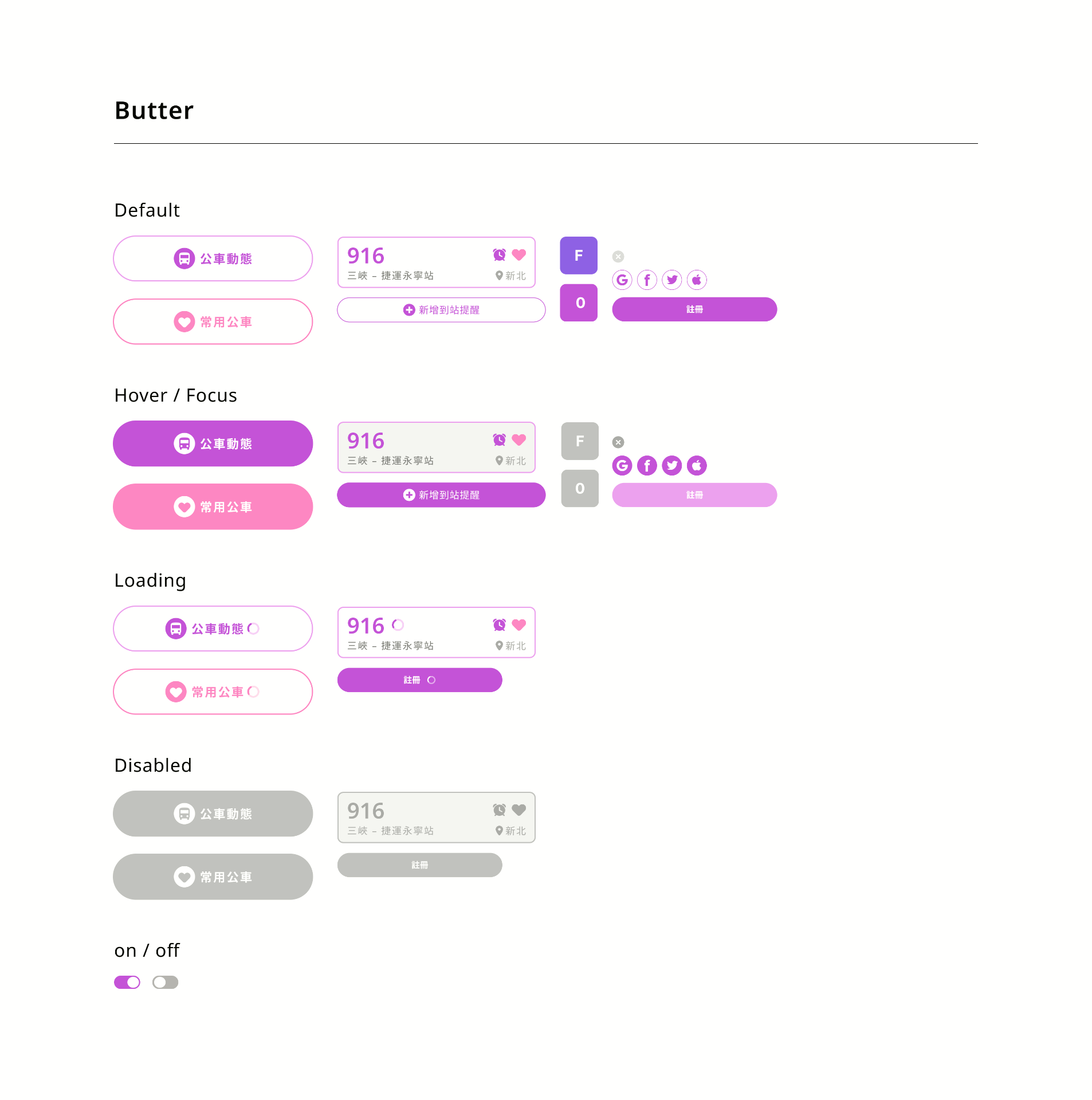Click the outlined 新增到站提醒 button

(441, 310)
